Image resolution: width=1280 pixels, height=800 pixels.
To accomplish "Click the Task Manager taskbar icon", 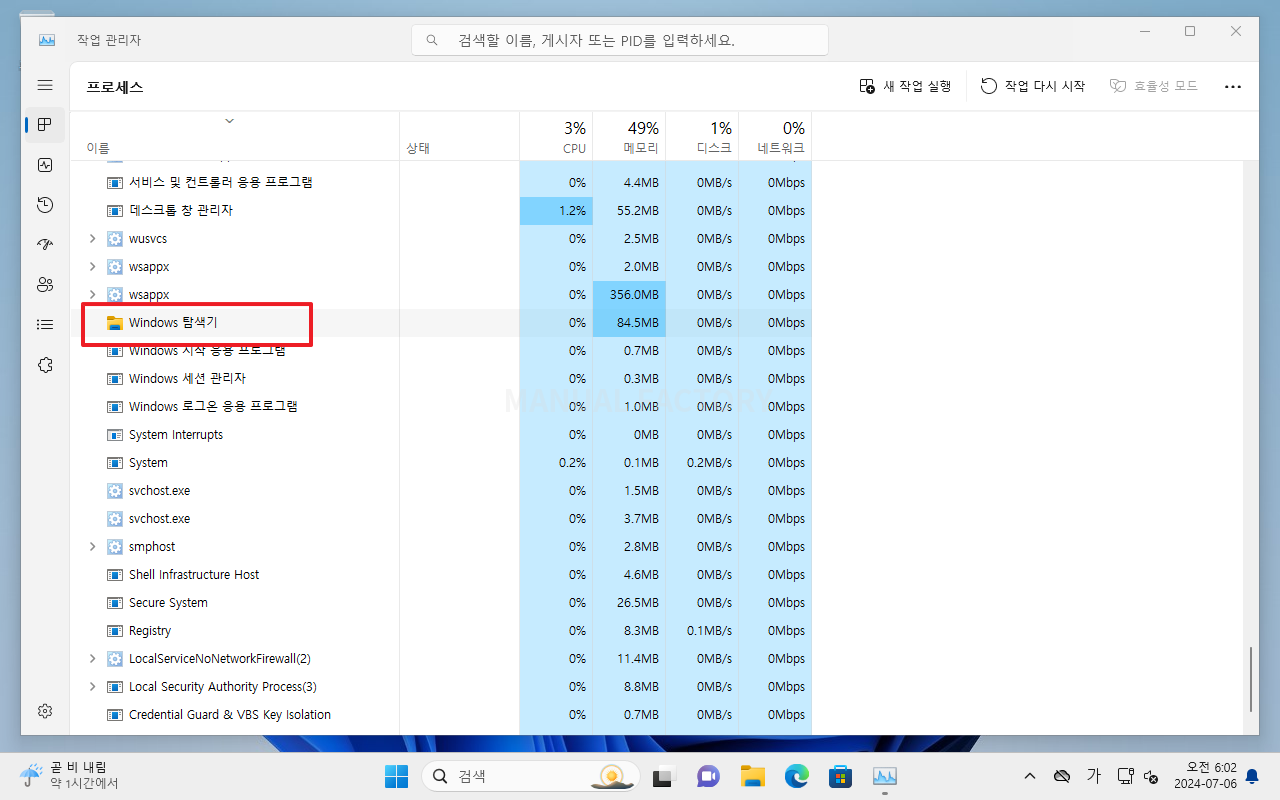I will click(884, 776).
